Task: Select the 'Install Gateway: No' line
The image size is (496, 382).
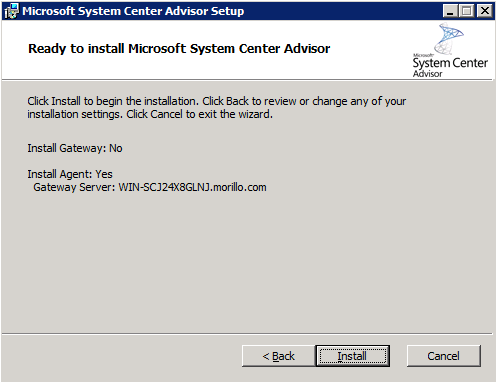Action: tap(75, 148)
